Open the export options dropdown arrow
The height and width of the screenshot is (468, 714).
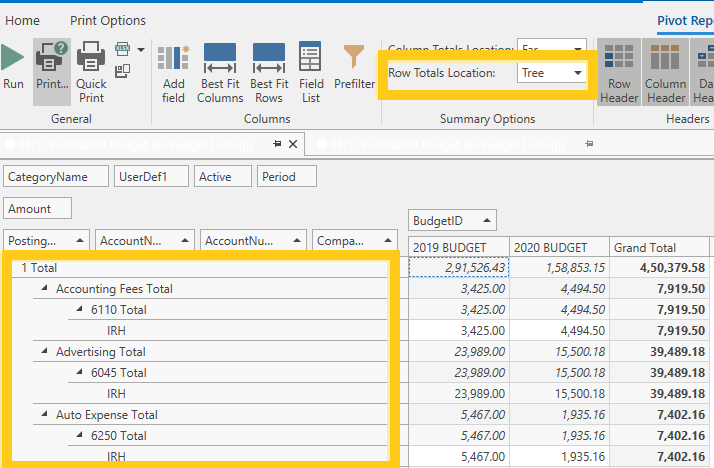(141, 50)
